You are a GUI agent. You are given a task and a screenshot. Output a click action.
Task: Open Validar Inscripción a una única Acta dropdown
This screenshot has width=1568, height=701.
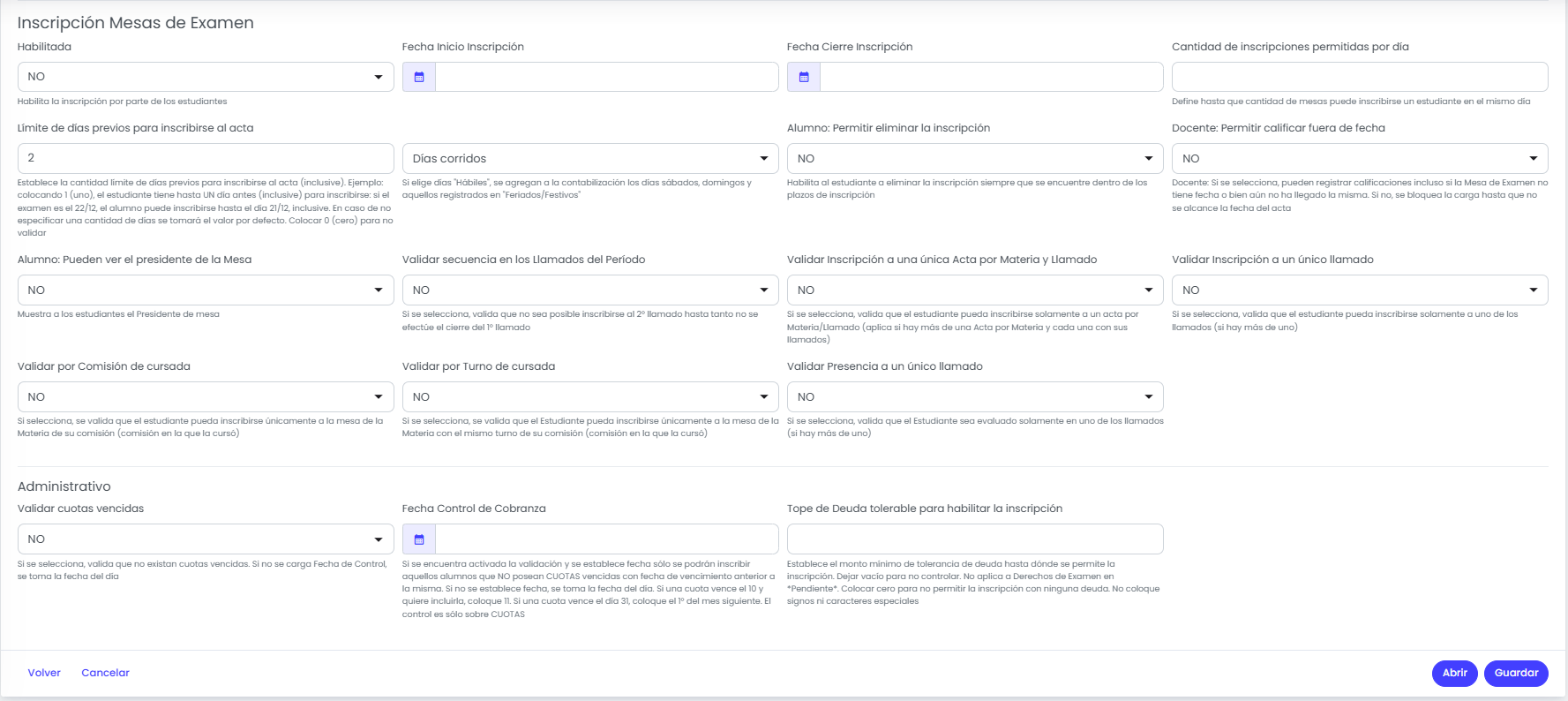coord(975,290)
